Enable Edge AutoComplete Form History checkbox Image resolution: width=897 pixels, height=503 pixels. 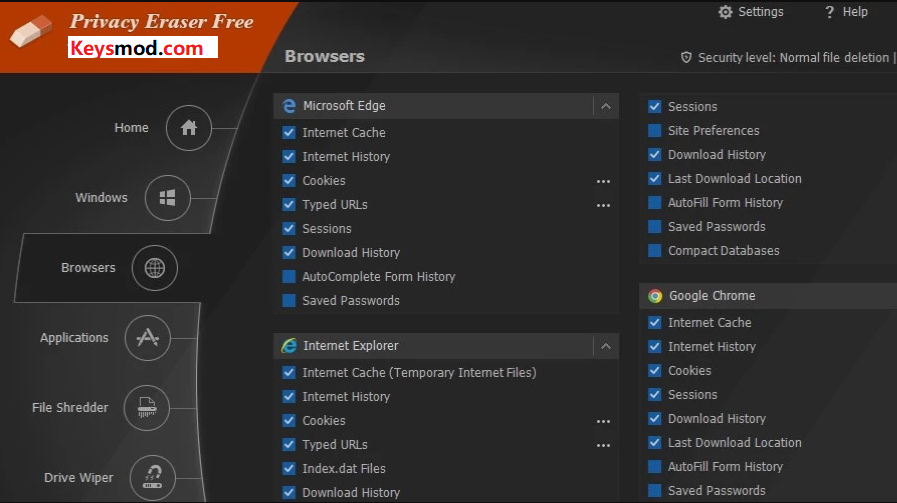click(x=289, y=277)
